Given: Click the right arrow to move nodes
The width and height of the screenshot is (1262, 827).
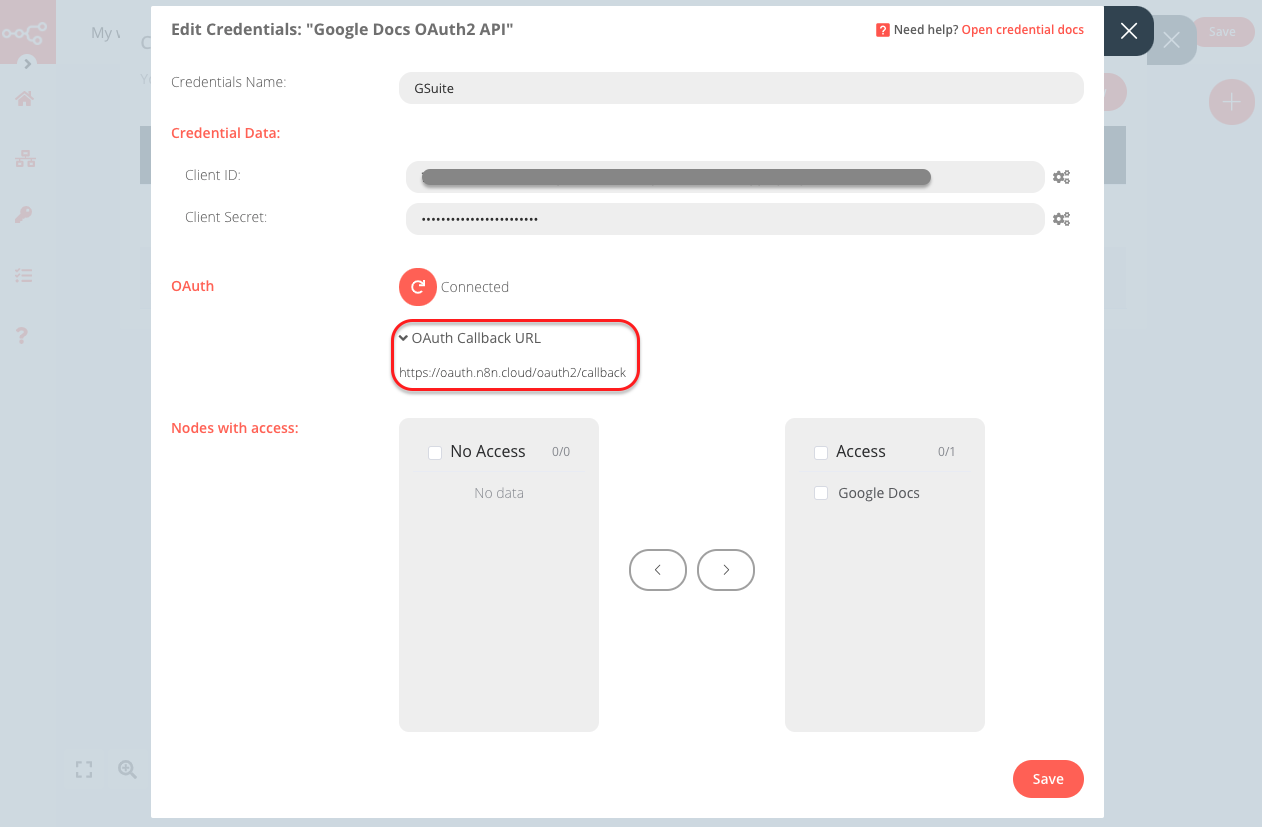Looking at the screenshot, I should tap(726, 569).
